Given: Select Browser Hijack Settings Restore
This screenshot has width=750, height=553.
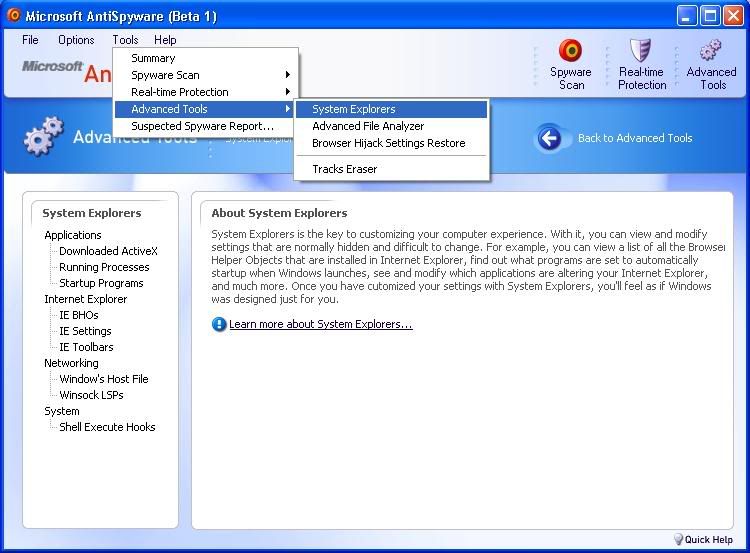Looking at the screenshot, I should (391, 143).
